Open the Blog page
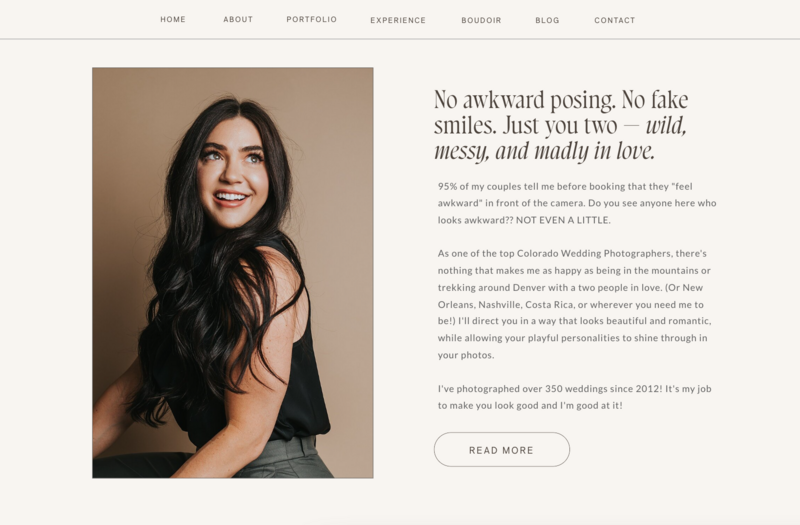Screen dimensions: 800x525 [x=547, y=20]
